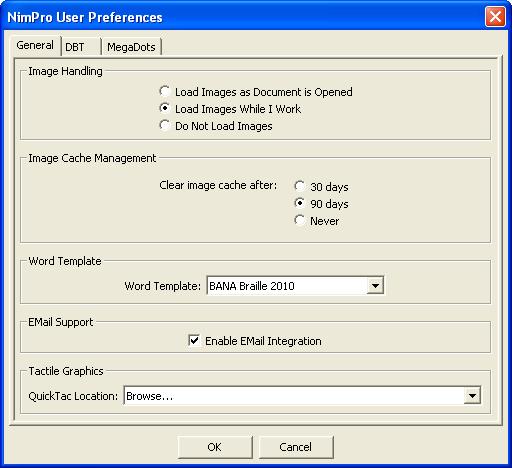This screenshot has width=512, height=468.
Task: Close the NimPro User Preferences window
Action: (495, 16)
